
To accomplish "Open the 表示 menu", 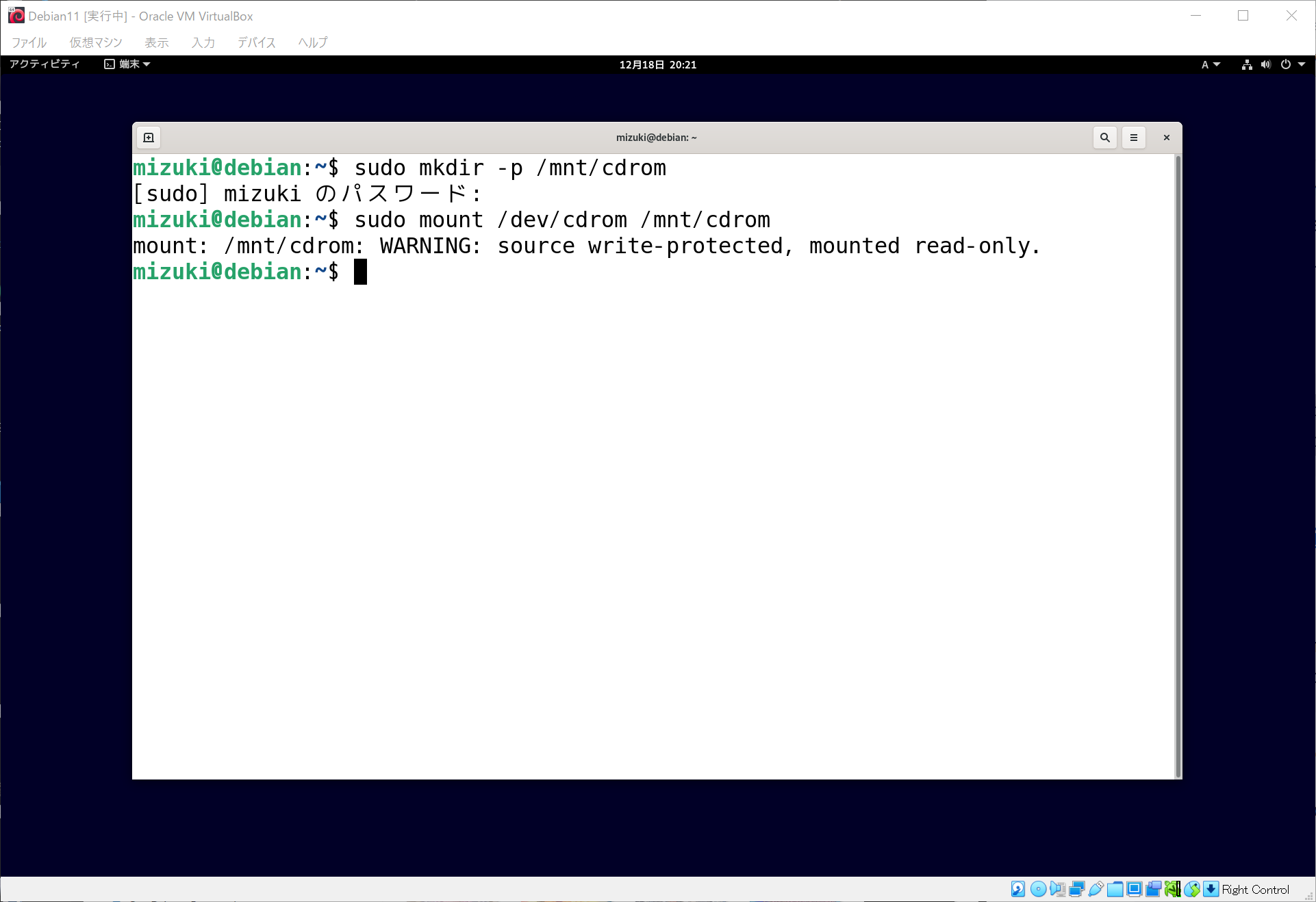I will point(156,42).
